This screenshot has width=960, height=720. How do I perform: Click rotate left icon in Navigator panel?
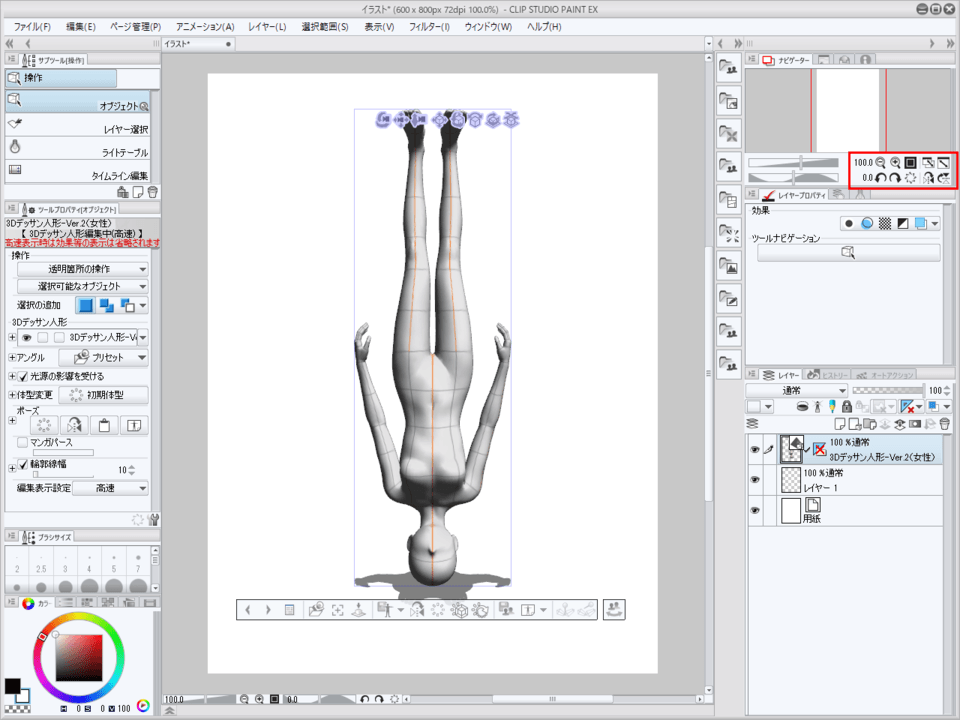(881, 178)
